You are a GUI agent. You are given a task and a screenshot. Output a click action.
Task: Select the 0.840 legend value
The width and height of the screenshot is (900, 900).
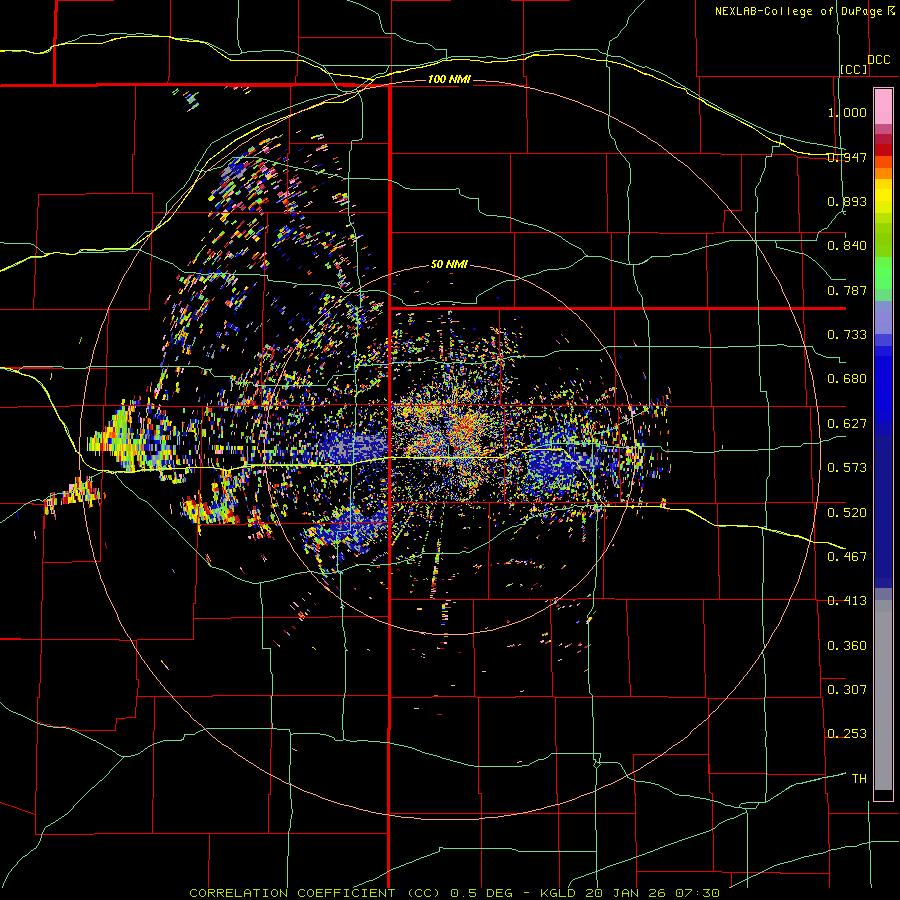(x=847, y=246)
